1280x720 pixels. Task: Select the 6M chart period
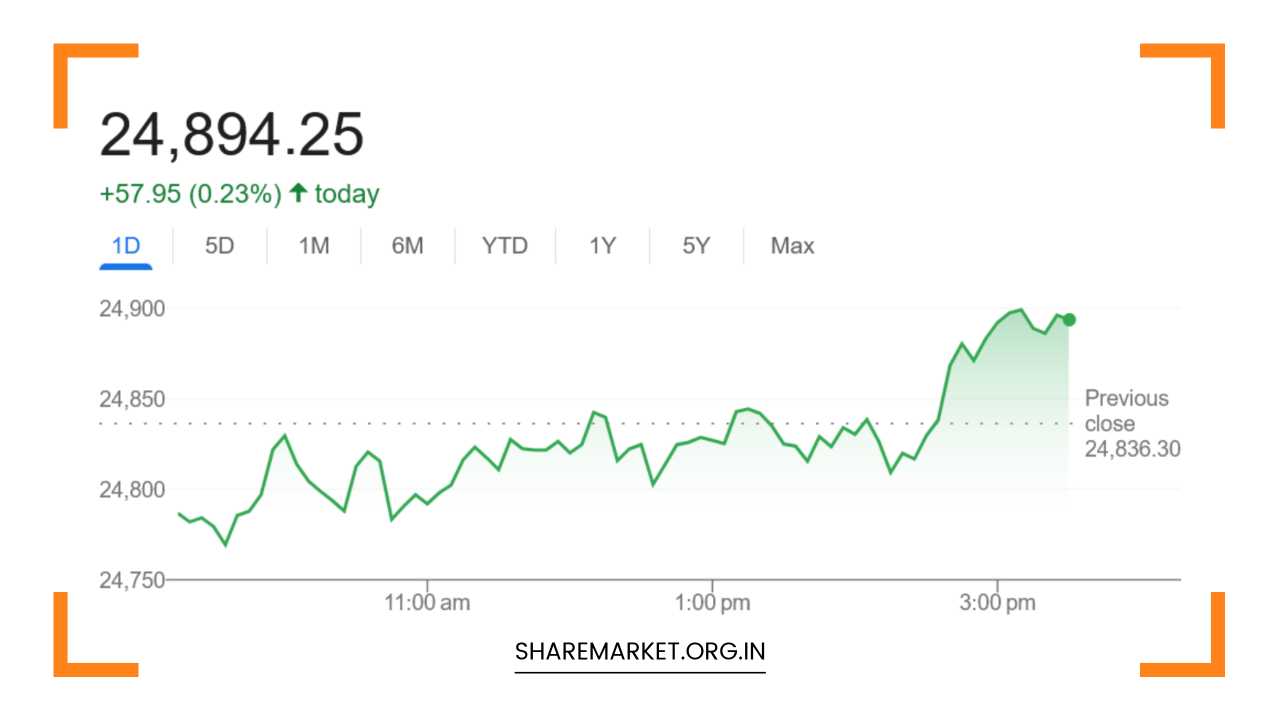(408, 245)
